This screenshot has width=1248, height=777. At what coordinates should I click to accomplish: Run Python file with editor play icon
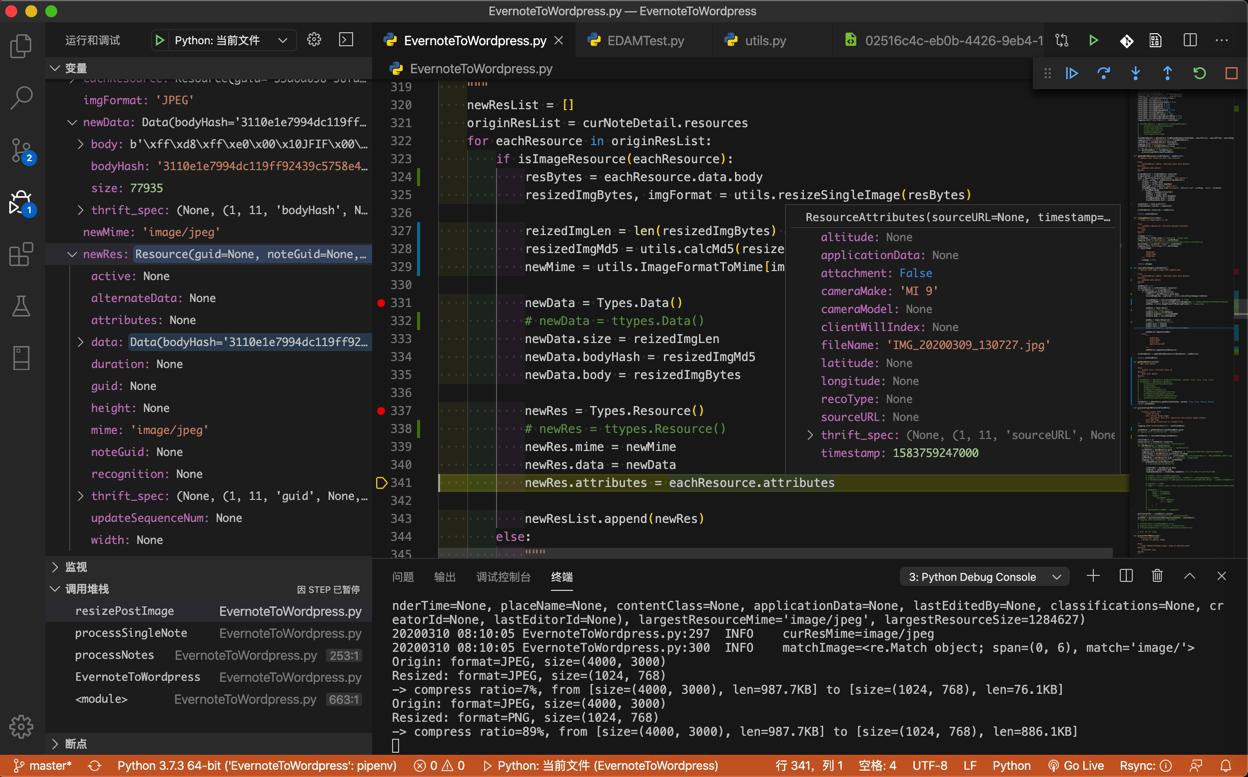click(1093, 41)
